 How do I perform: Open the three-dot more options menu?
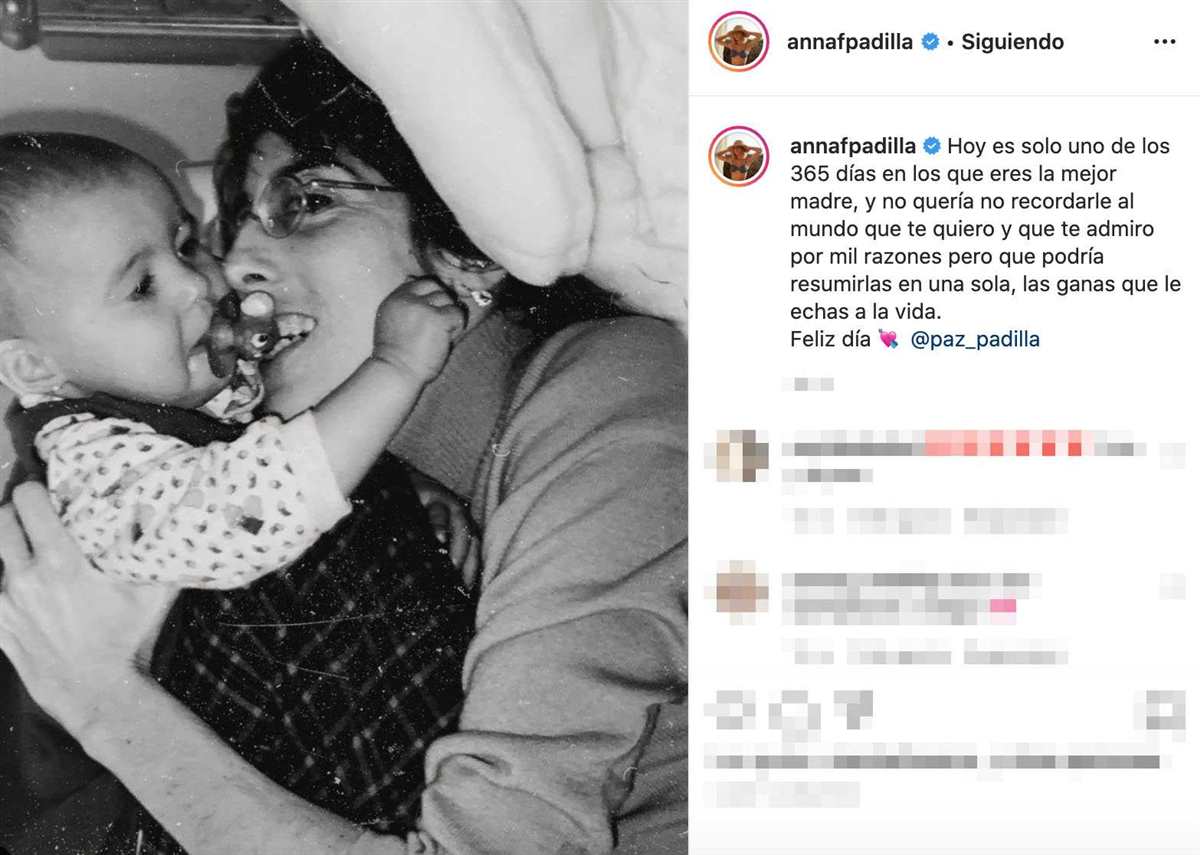[1164, 42]
